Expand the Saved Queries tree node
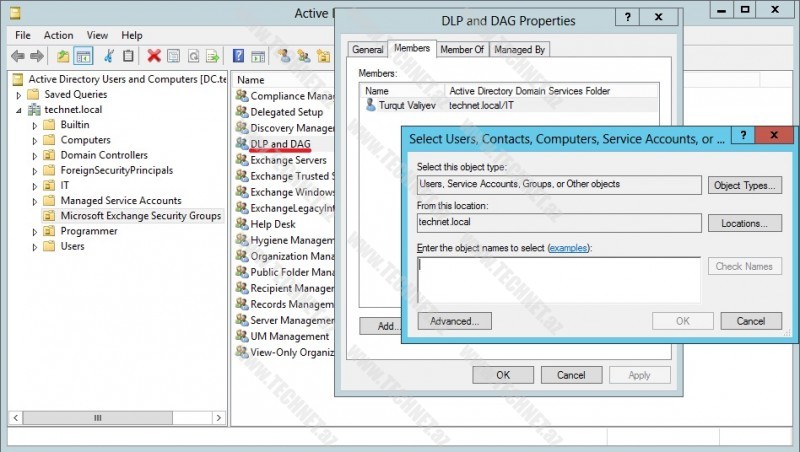800x452 pixels. tap(19, 94)
